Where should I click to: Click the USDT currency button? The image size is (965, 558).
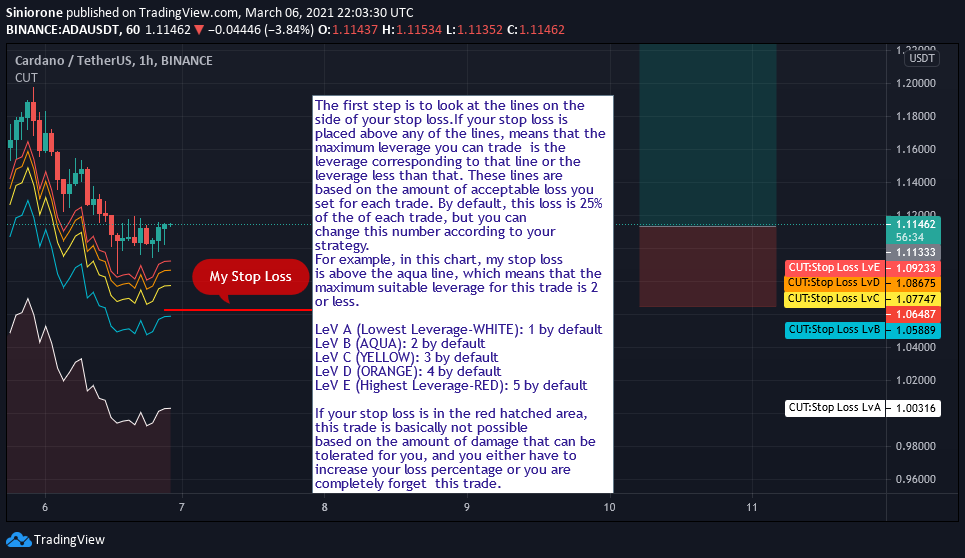(x=922, y=58)
